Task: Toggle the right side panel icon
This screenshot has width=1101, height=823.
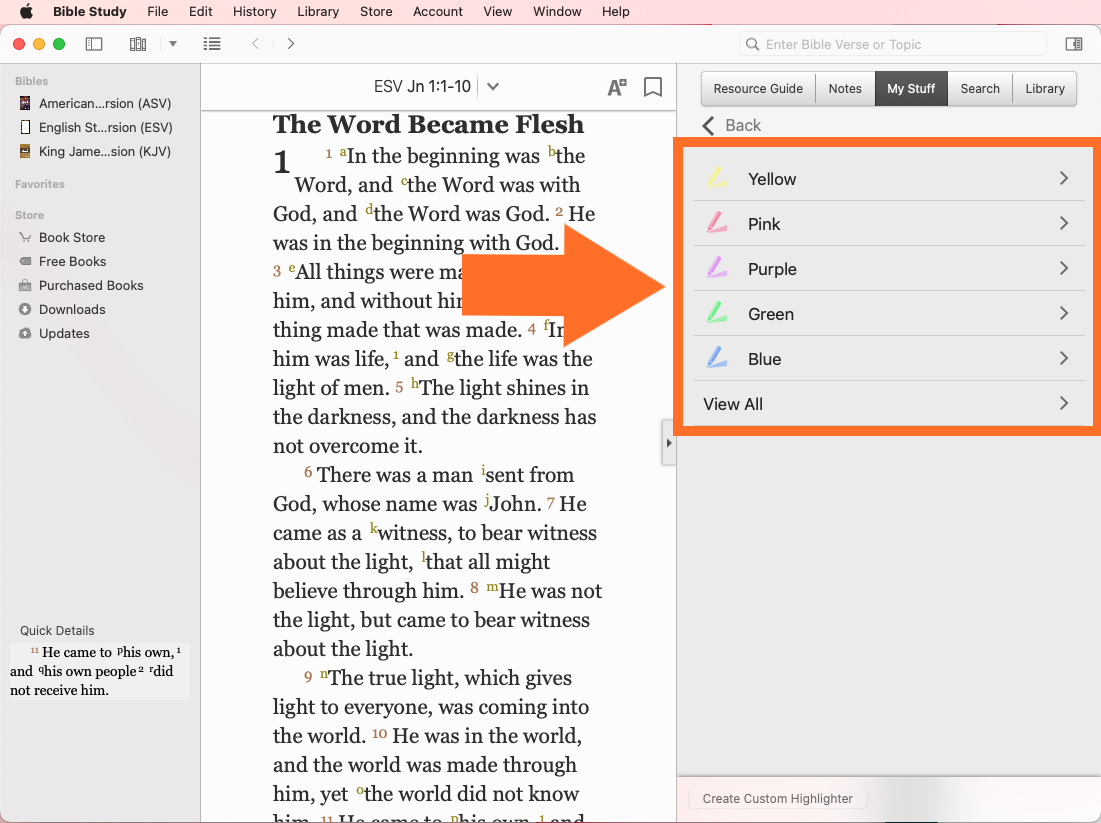Action: coord(1073,44)
